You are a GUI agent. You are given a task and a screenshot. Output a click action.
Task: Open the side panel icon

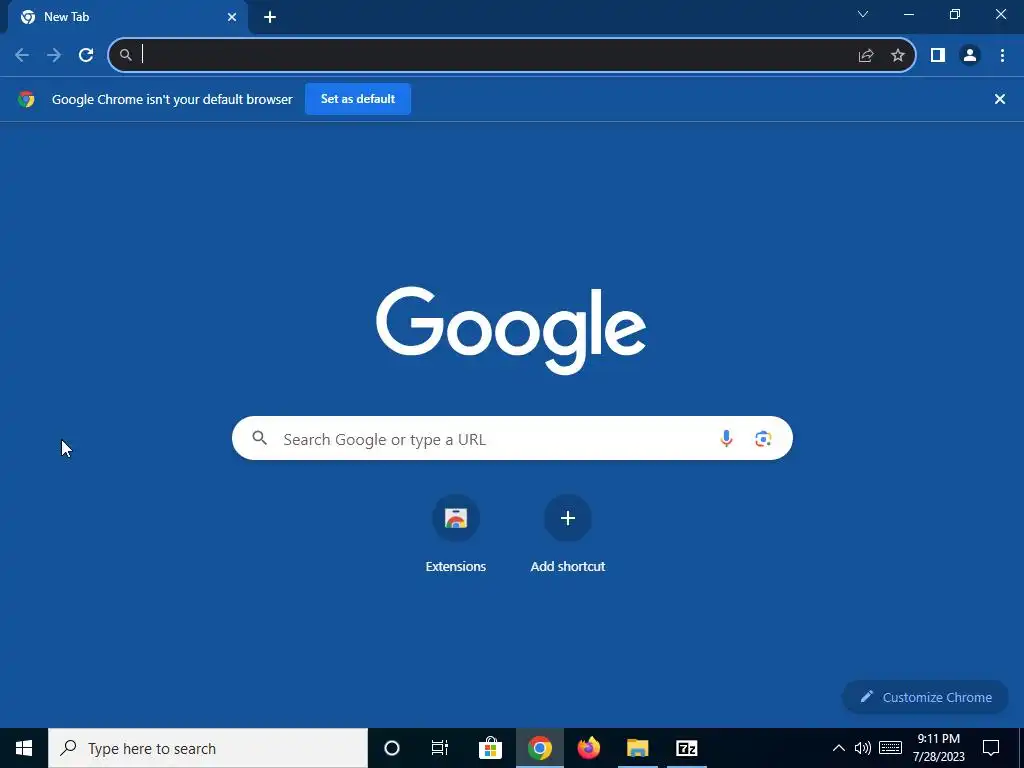click(938, 56)
